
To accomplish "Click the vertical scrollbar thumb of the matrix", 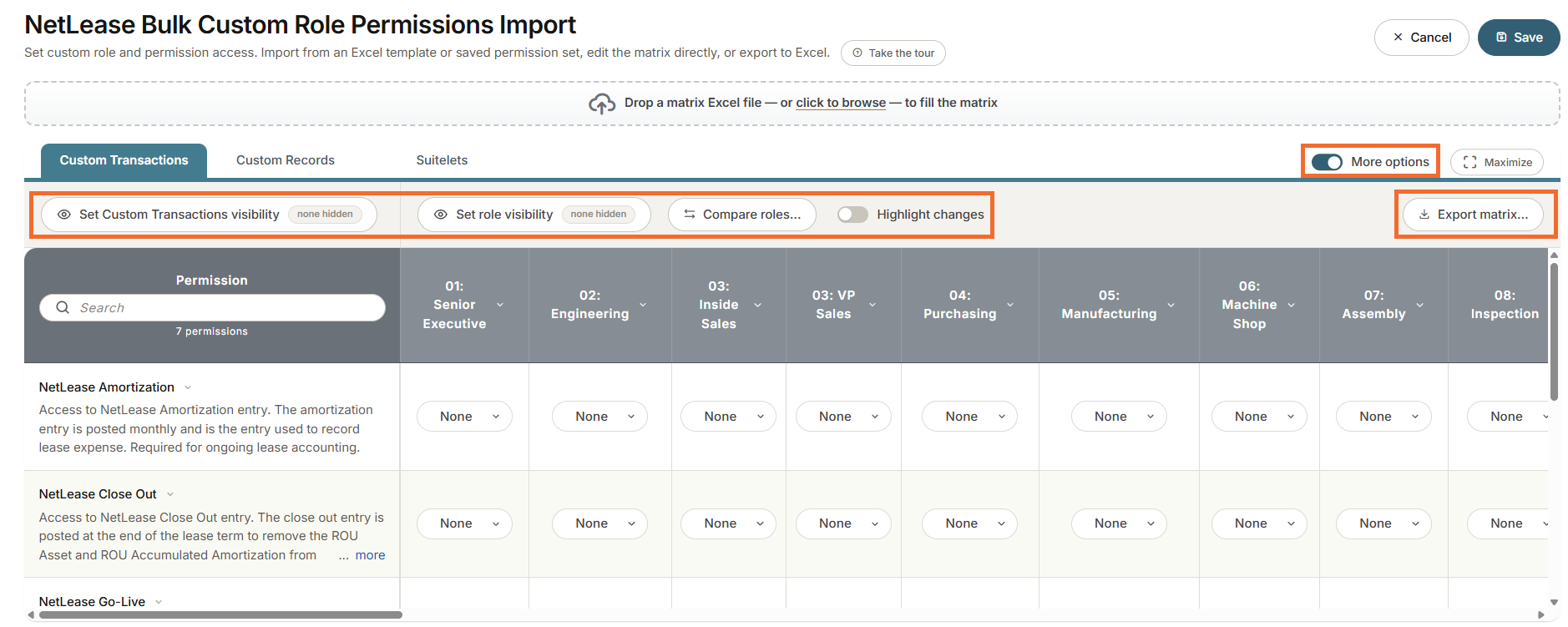I will coord(1554,332).
